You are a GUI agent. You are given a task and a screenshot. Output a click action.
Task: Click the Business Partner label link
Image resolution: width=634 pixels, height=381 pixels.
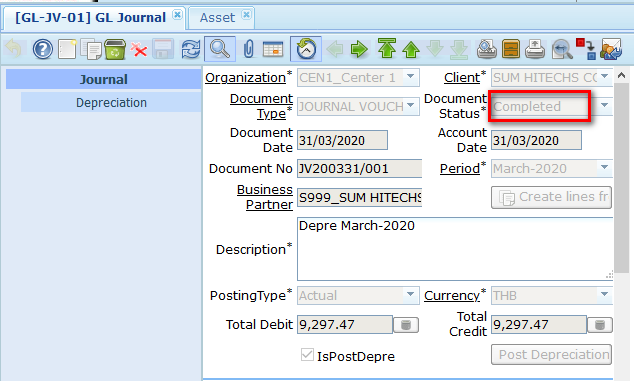point(265,197)
